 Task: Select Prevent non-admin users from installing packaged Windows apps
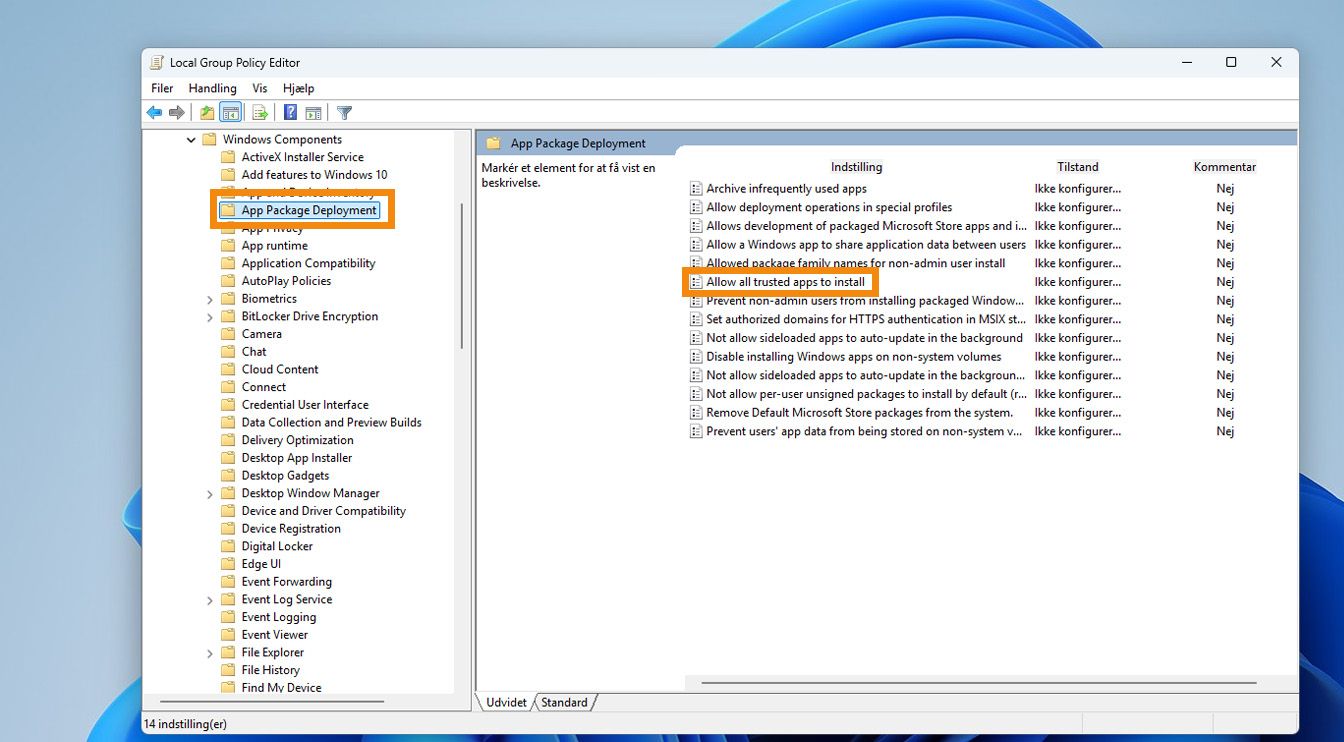point(865,301)
